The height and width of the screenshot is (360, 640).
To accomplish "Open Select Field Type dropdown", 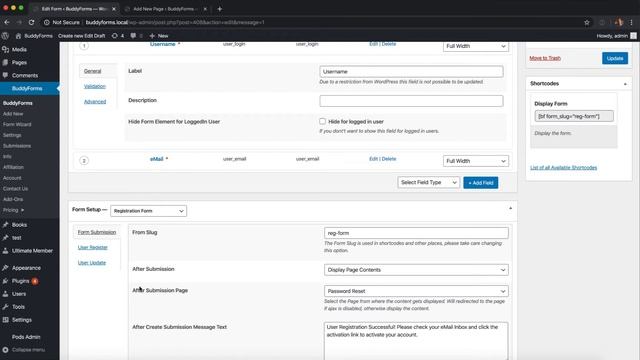I will click(x=429, y=182).
